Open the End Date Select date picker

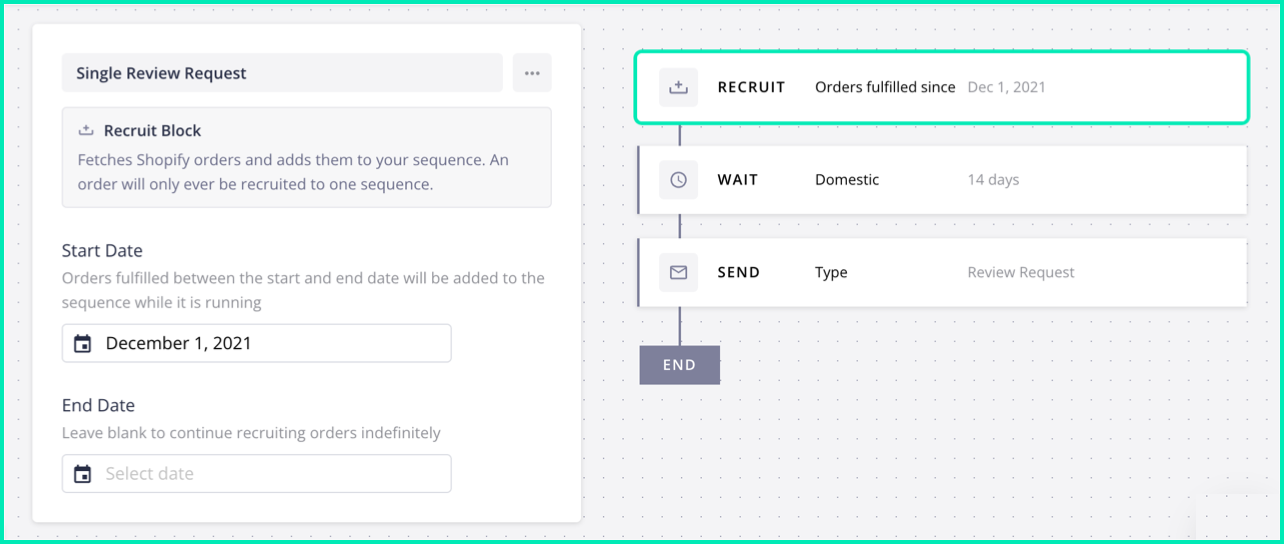tap(256, 474)
